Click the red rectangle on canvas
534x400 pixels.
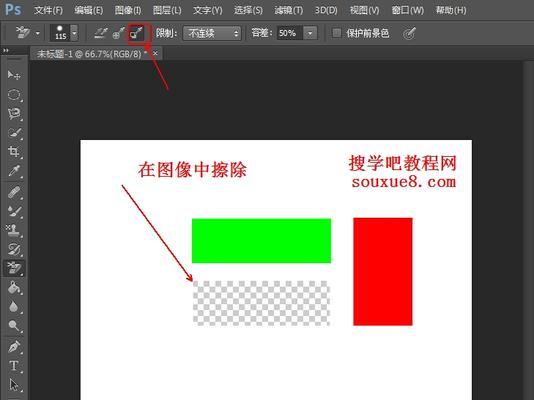383,272
